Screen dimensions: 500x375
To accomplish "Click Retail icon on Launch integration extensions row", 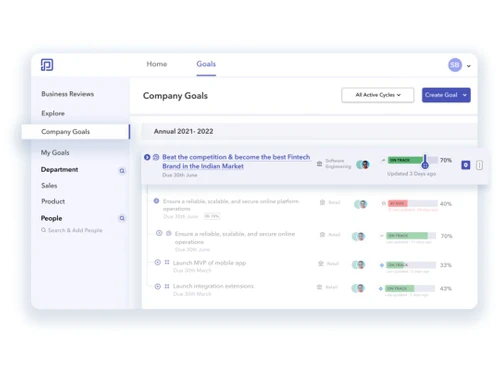I will pyautogui.click(x=319, y=287).
